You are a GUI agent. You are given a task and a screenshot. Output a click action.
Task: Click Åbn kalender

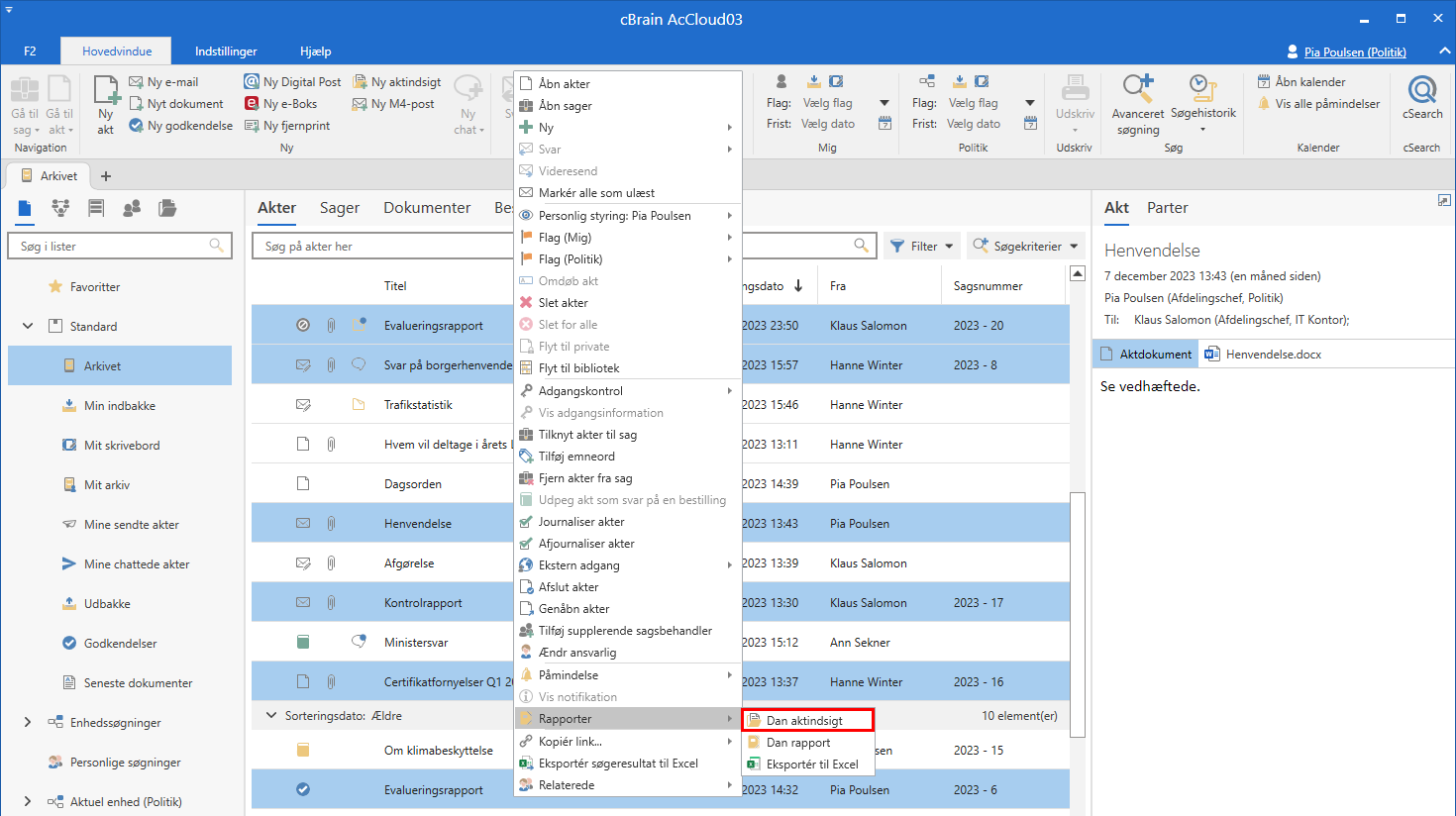pyautogui.click(x=1301, y=82)
